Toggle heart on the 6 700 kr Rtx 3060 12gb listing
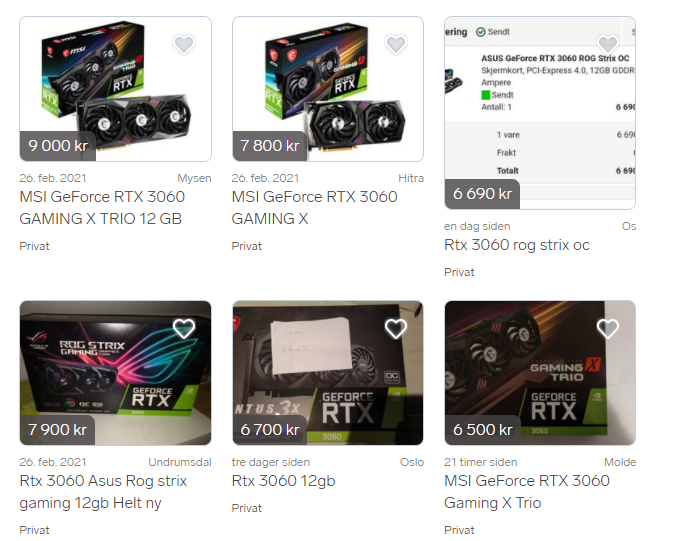Image resolution: width=675 pixels, height=541 pixels. (396, 328)
